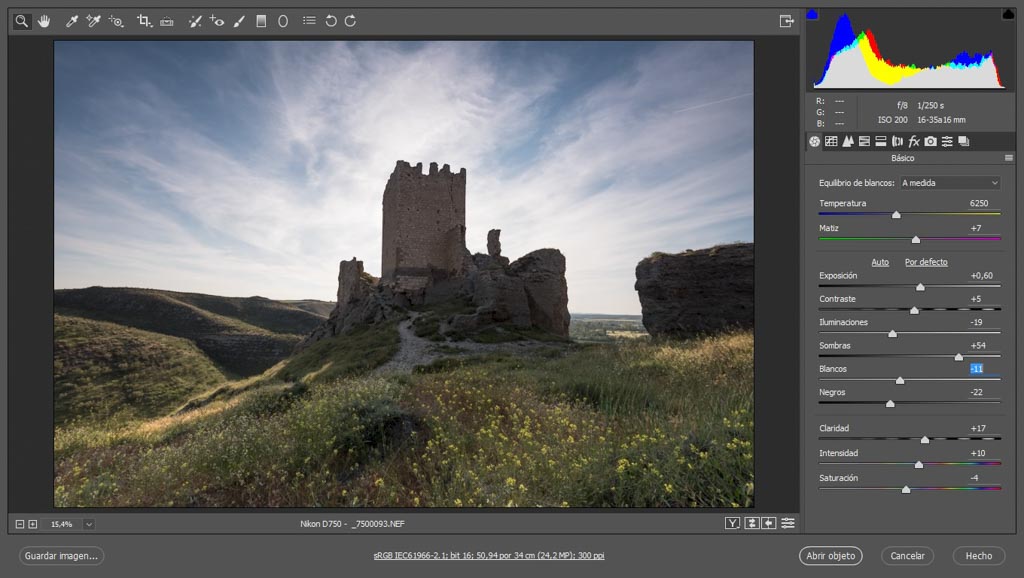Toggle before/after view with Y button
The height and width of the screenshot is (578, 1024).
733,523
